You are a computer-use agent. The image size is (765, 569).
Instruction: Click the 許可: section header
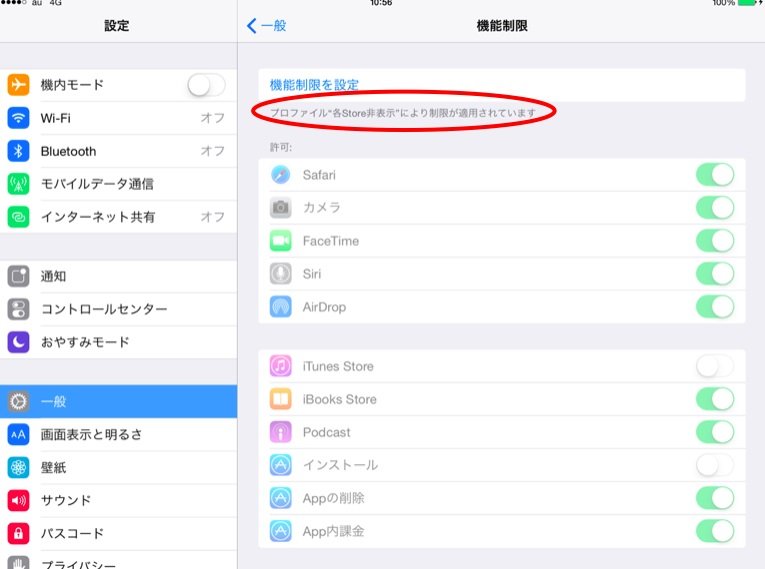281,147
